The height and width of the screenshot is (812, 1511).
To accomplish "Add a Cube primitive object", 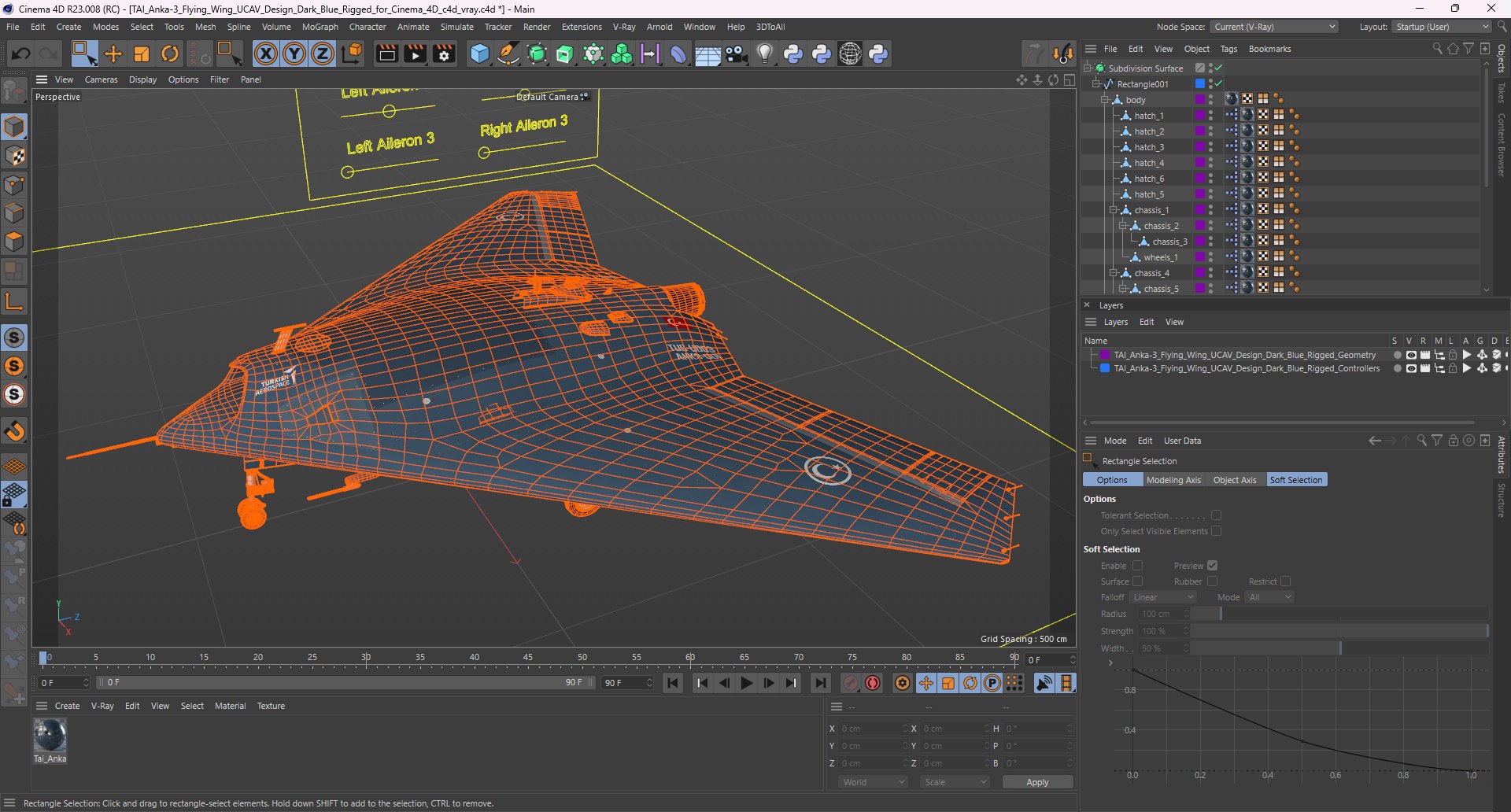I will click(x=479, y=54).
